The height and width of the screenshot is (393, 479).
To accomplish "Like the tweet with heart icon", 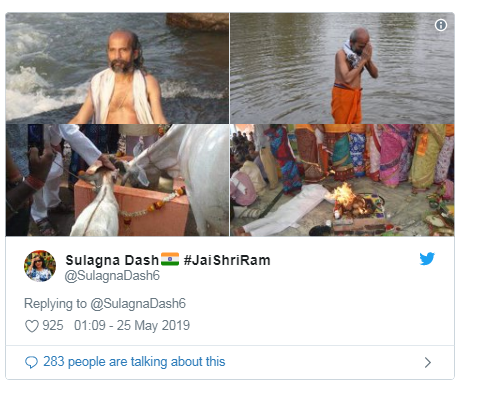I will pos(32,326).
